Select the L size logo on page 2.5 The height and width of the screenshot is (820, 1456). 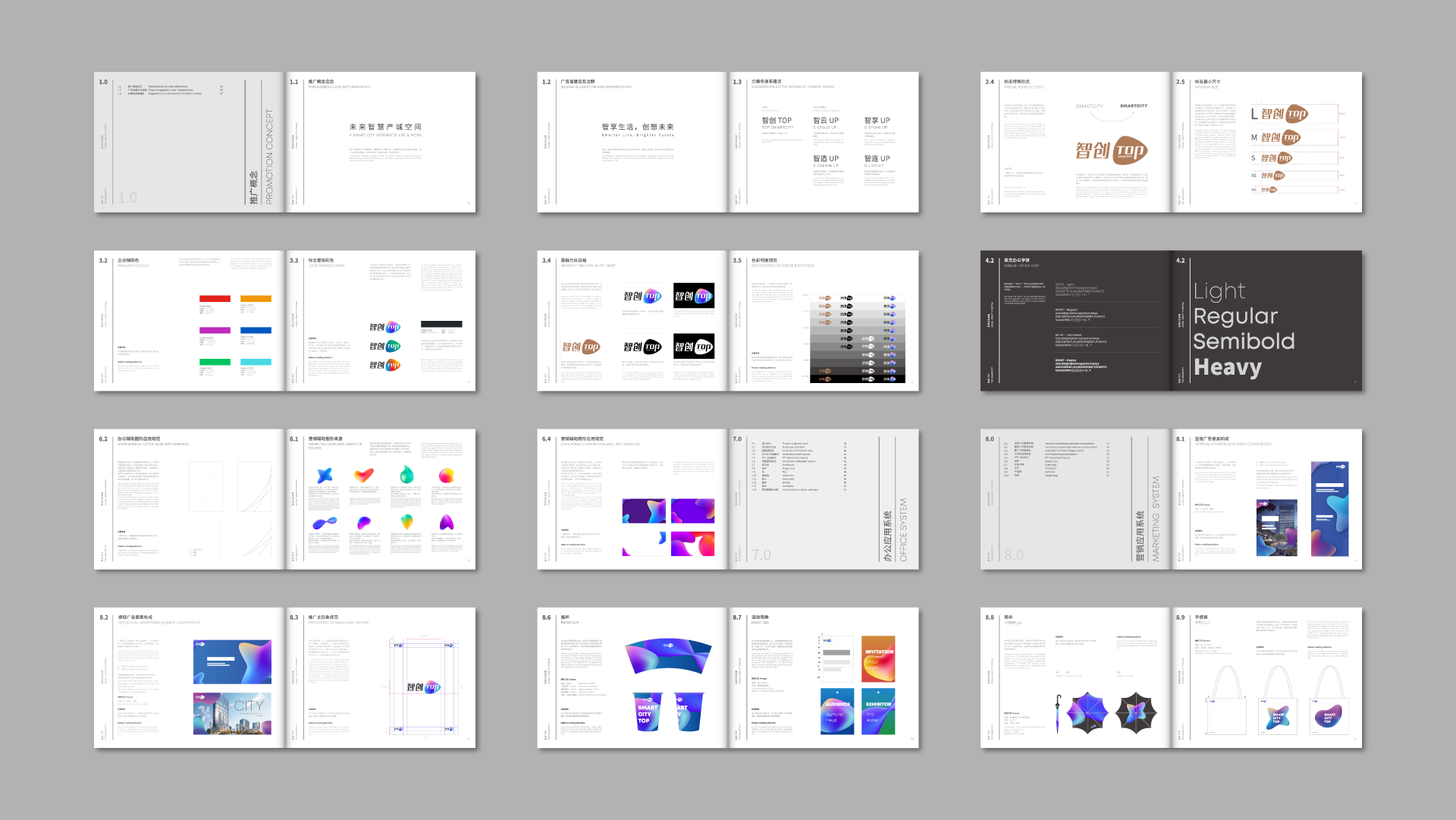(1285, 114)
